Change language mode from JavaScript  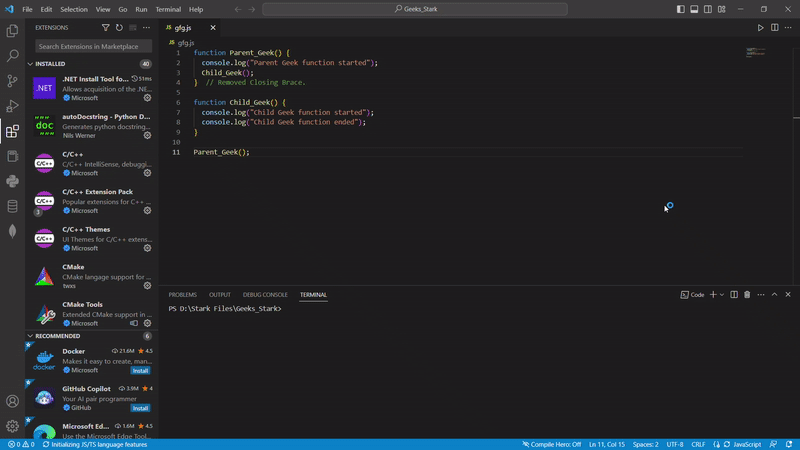747,444
